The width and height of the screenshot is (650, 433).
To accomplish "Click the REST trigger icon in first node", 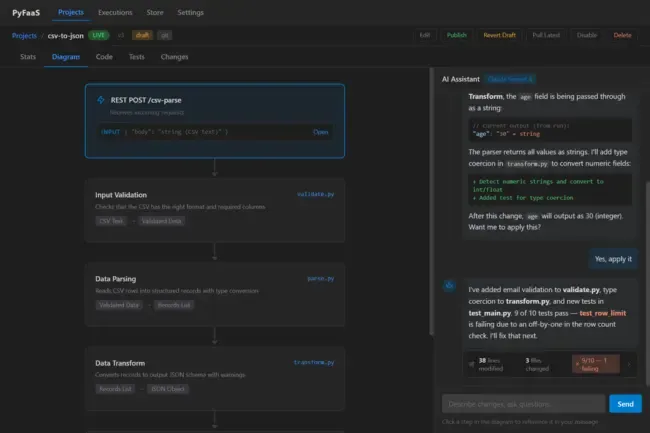I will pos(101,101).
